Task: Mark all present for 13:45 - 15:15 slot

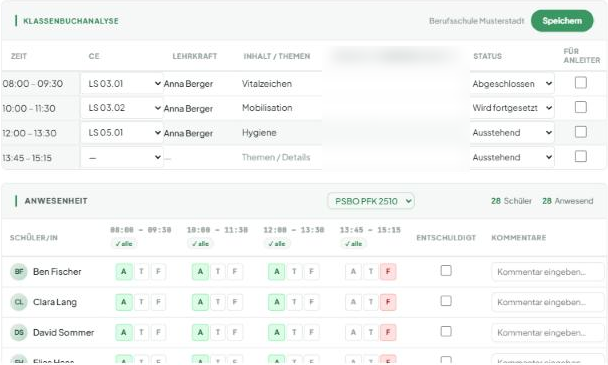Action: (353, 244)
